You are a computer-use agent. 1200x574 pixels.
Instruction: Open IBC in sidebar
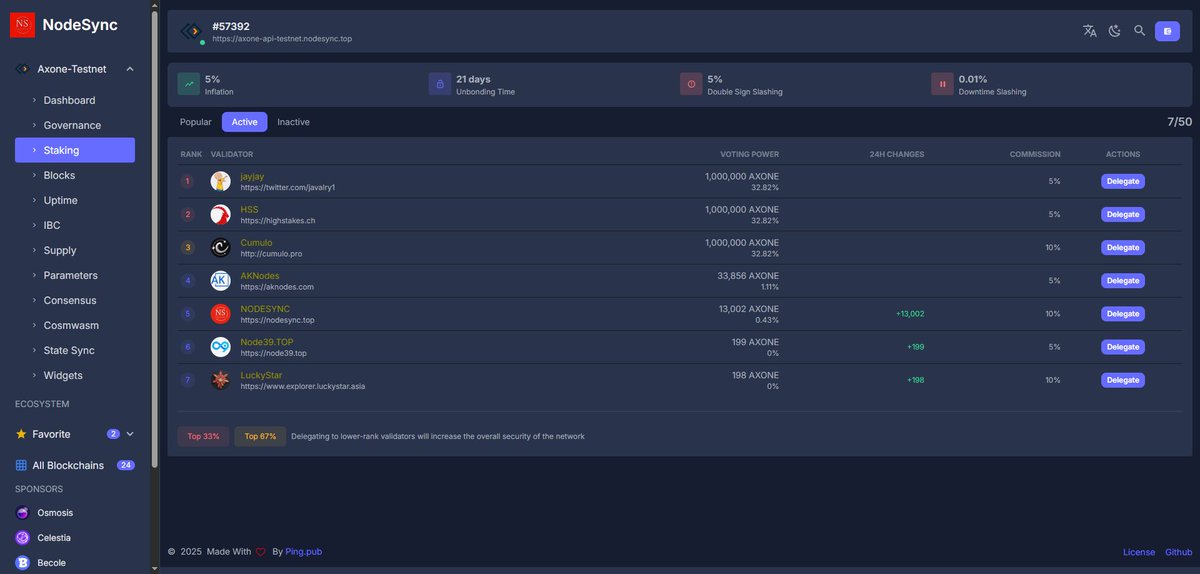[x=75, y=225]
